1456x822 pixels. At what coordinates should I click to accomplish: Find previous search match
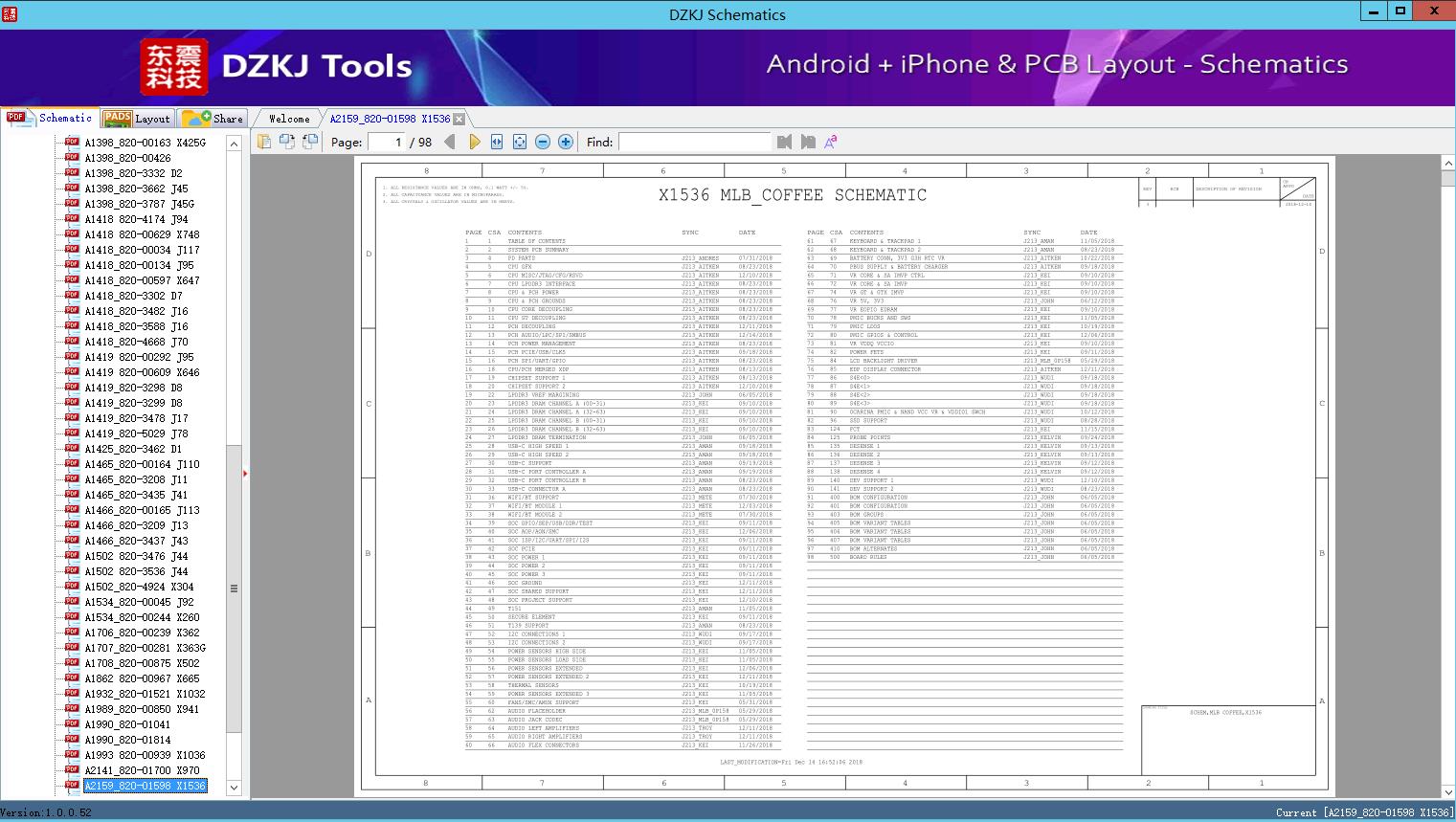tap(785, 142)
